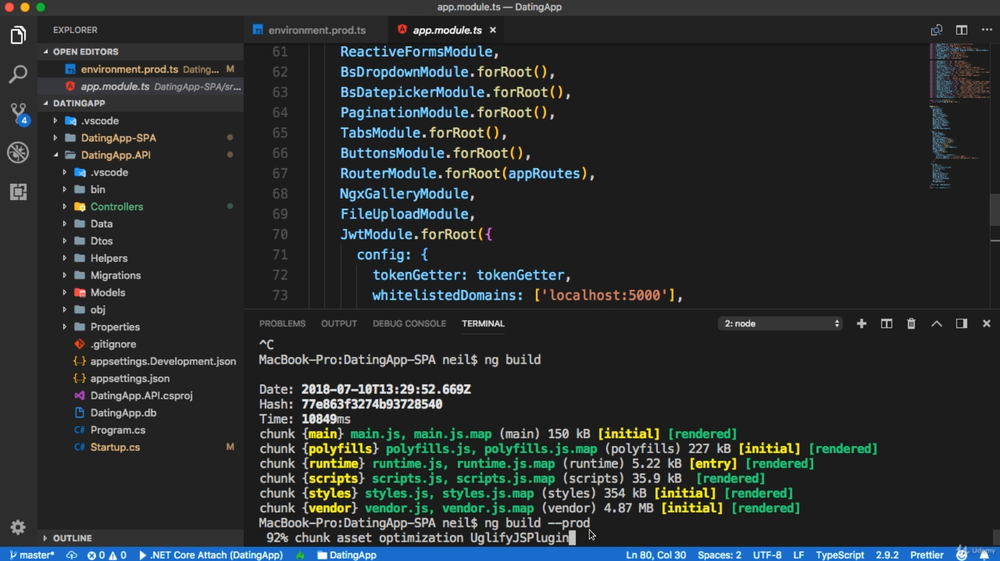
Task: Open the Extensions view in activity bar
Action: coord(18,191)
